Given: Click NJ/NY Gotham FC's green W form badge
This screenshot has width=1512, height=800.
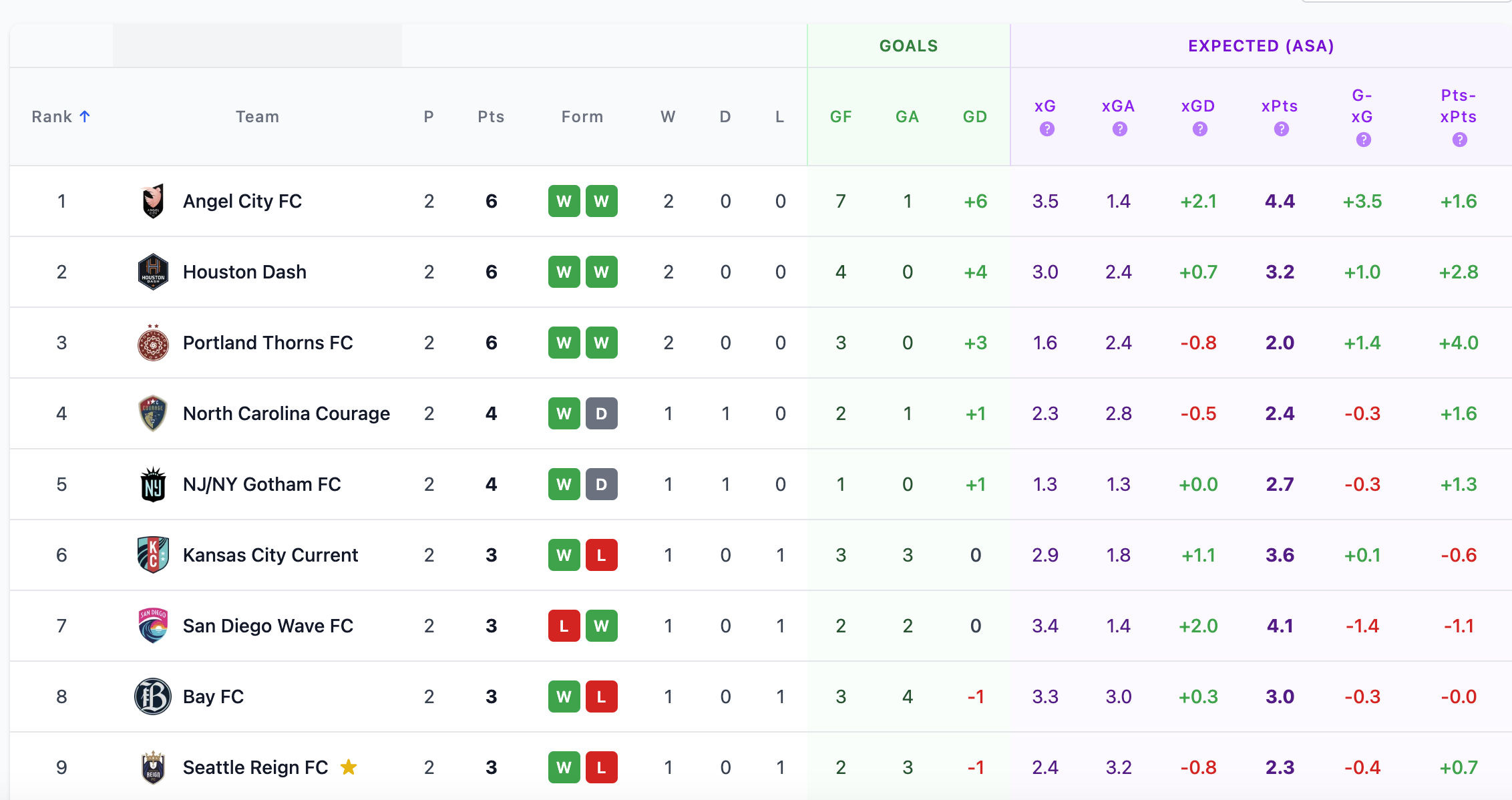Looking at the screenshot, I should pos(564,484).
